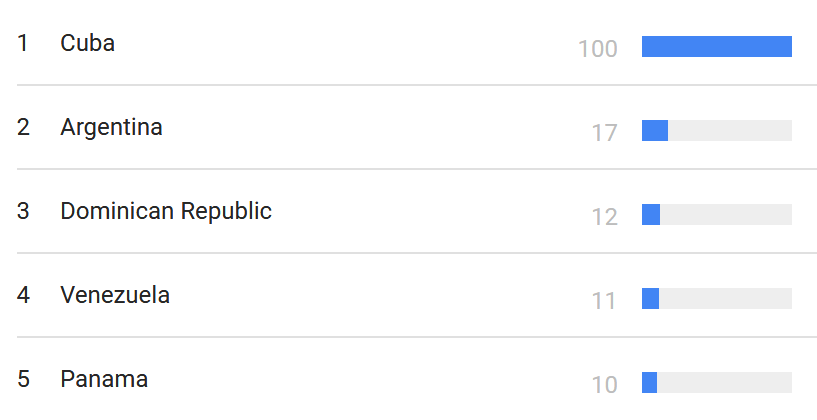Screen dimensions: 817x420
Task: Click Panama's blue bar segment
Action: [649, 382]
